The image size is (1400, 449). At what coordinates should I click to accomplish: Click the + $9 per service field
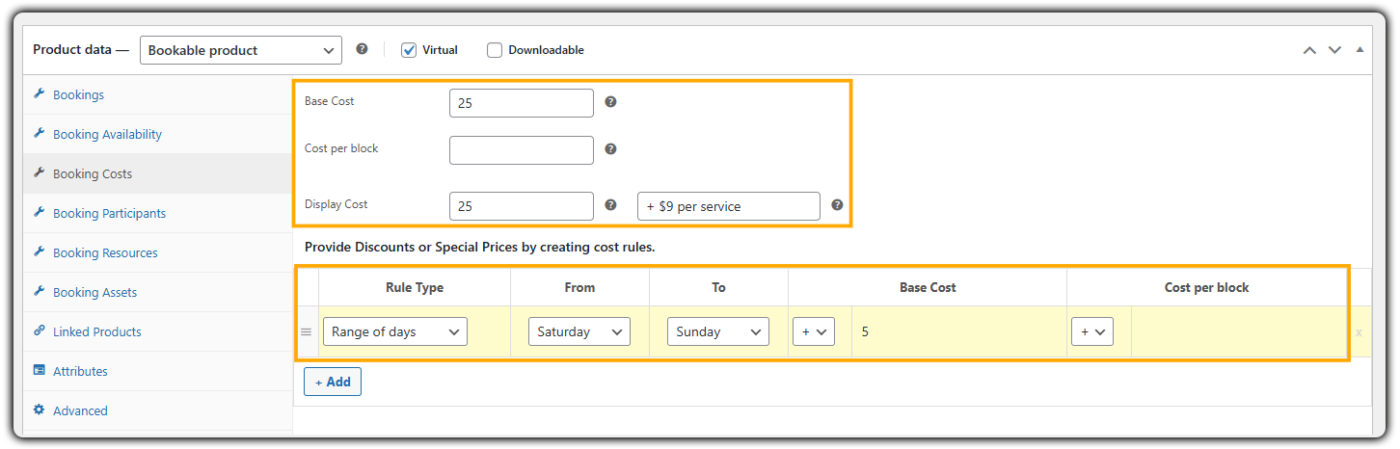tap(728, 206)
